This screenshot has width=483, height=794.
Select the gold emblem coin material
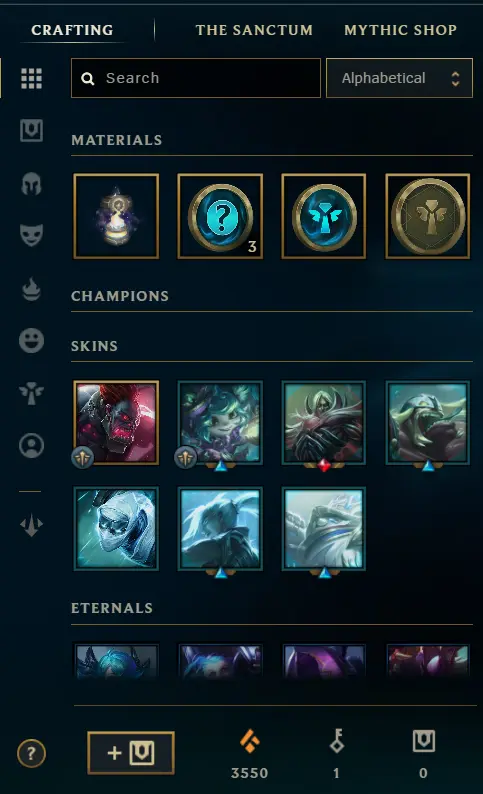pos(428,216)
